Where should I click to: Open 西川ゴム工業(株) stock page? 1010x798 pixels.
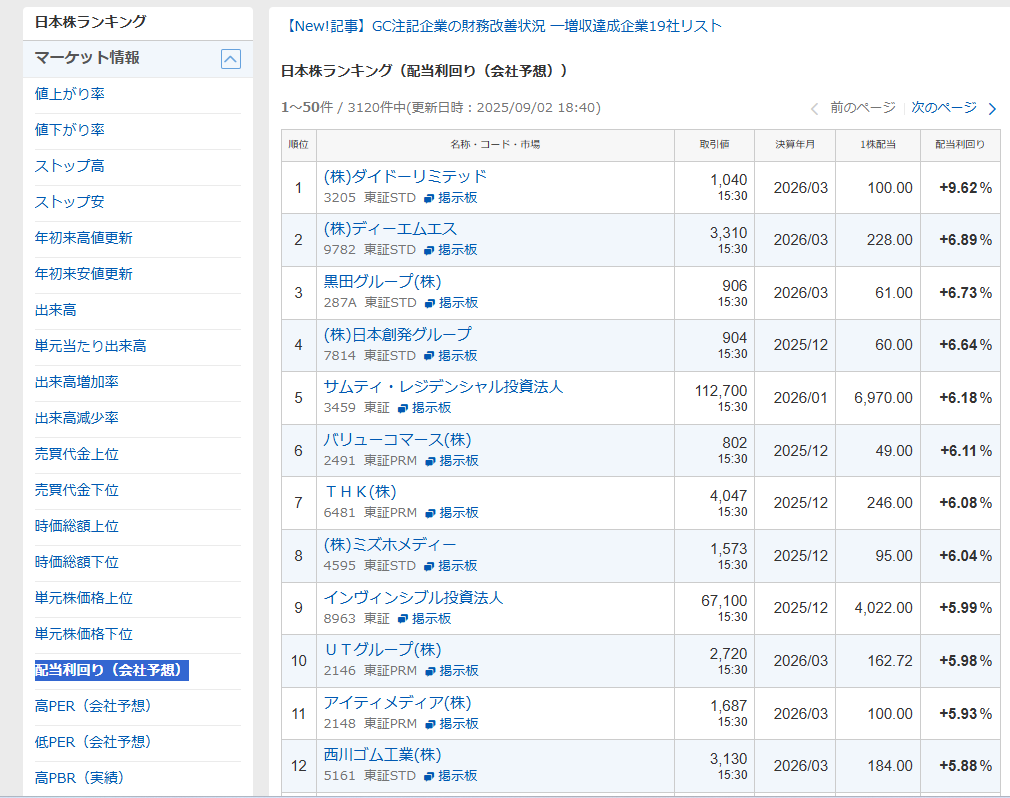tap(383, 755)
